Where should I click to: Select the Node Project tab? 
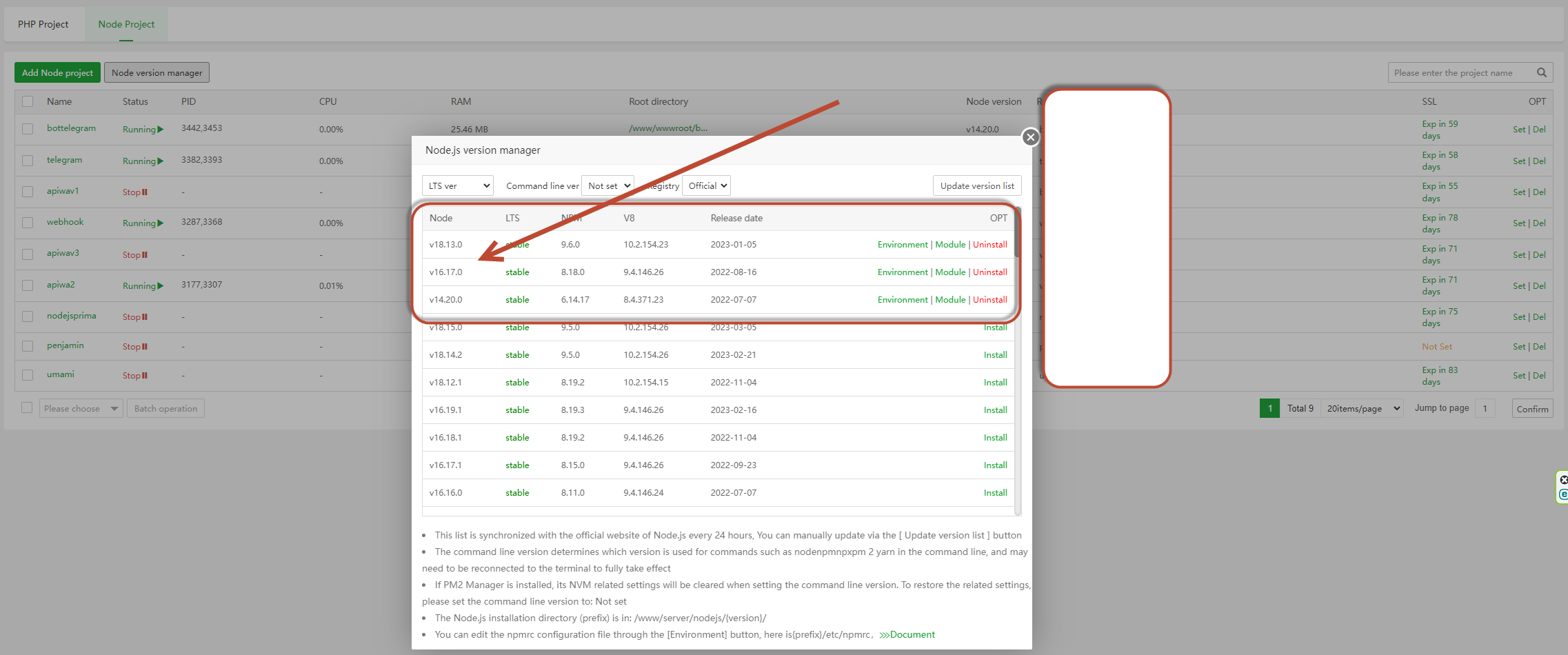(126, 24)
